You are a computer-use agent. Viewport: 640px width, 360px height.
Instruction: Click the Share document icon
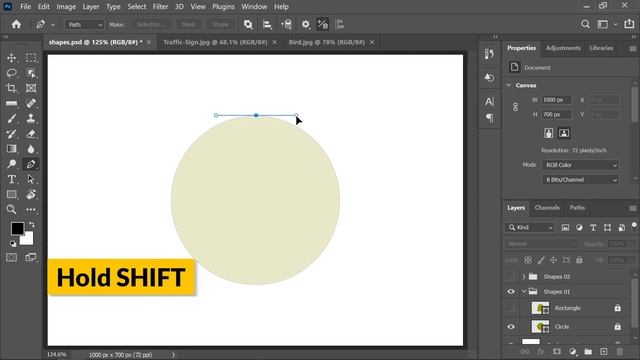coord(629,24)
